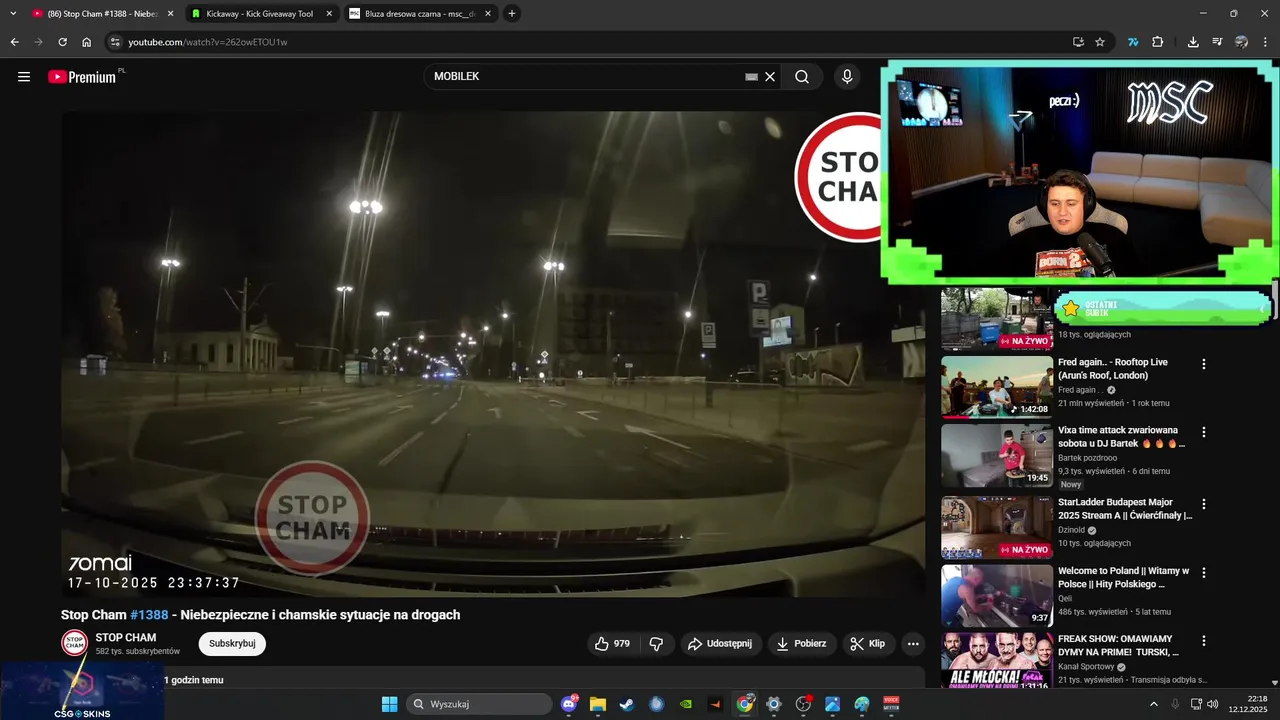
Task: Open the YouTube hamburger guide menu
Action: click(x=24, y=77)
